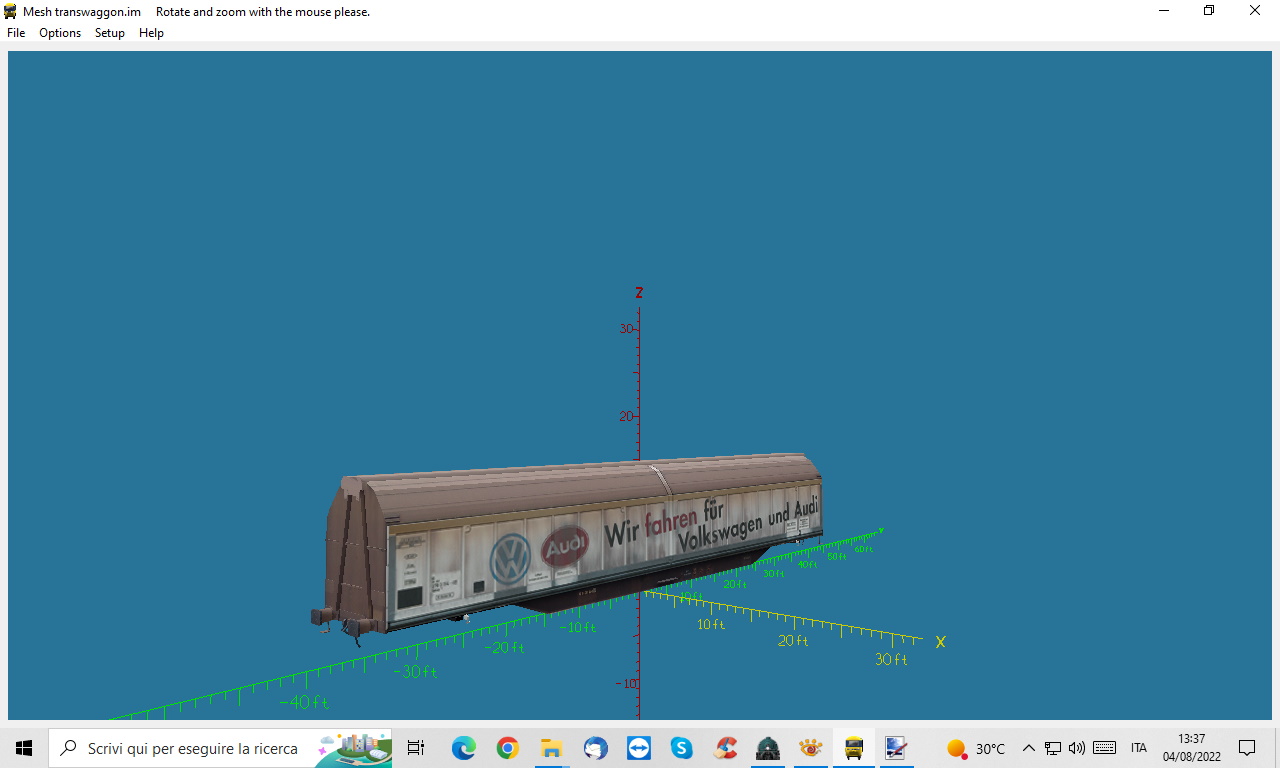Open the locomotive icon app in taskbar
The width and height of the screenshot is (1280, 768).
coord(768,748)
